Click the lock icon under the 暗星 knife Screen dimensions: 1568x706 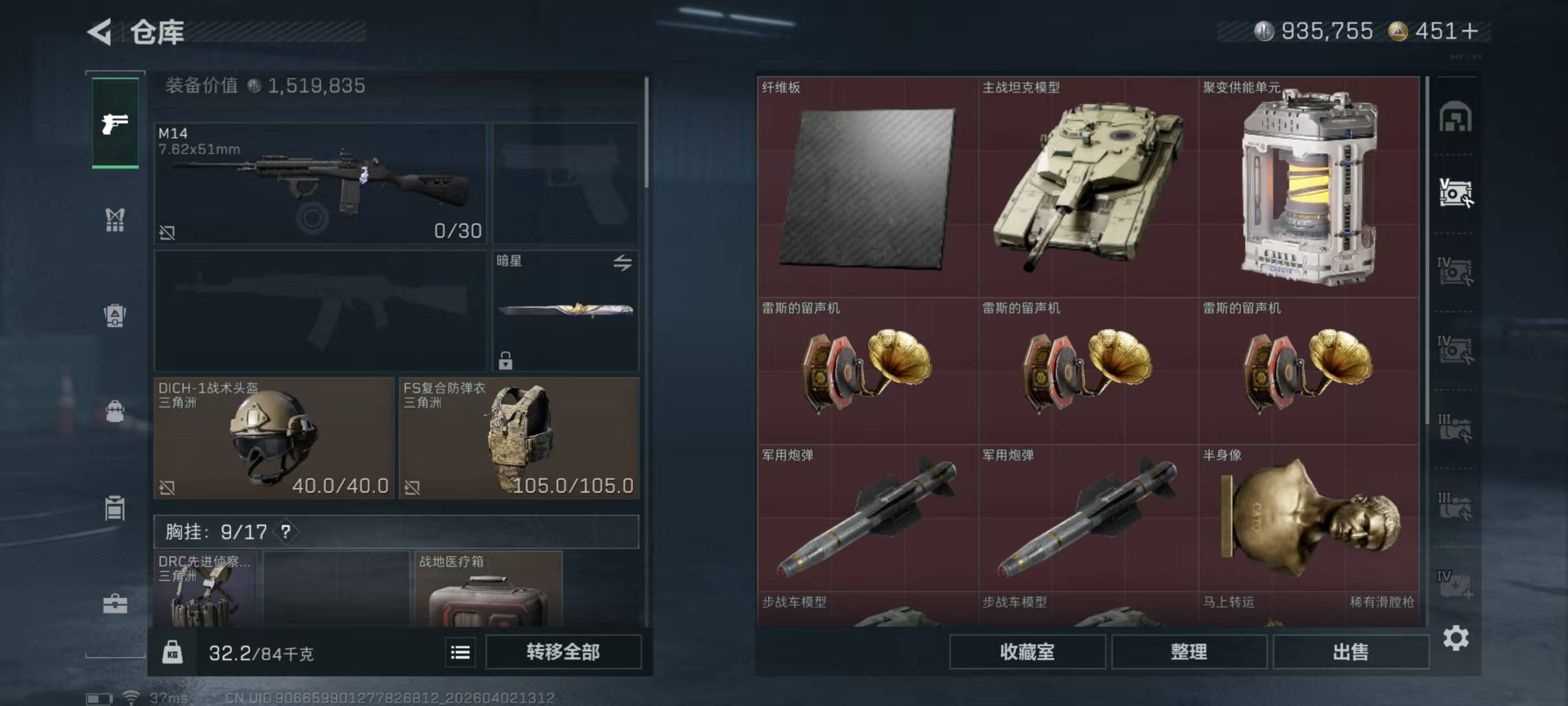(x=505, y=360)
